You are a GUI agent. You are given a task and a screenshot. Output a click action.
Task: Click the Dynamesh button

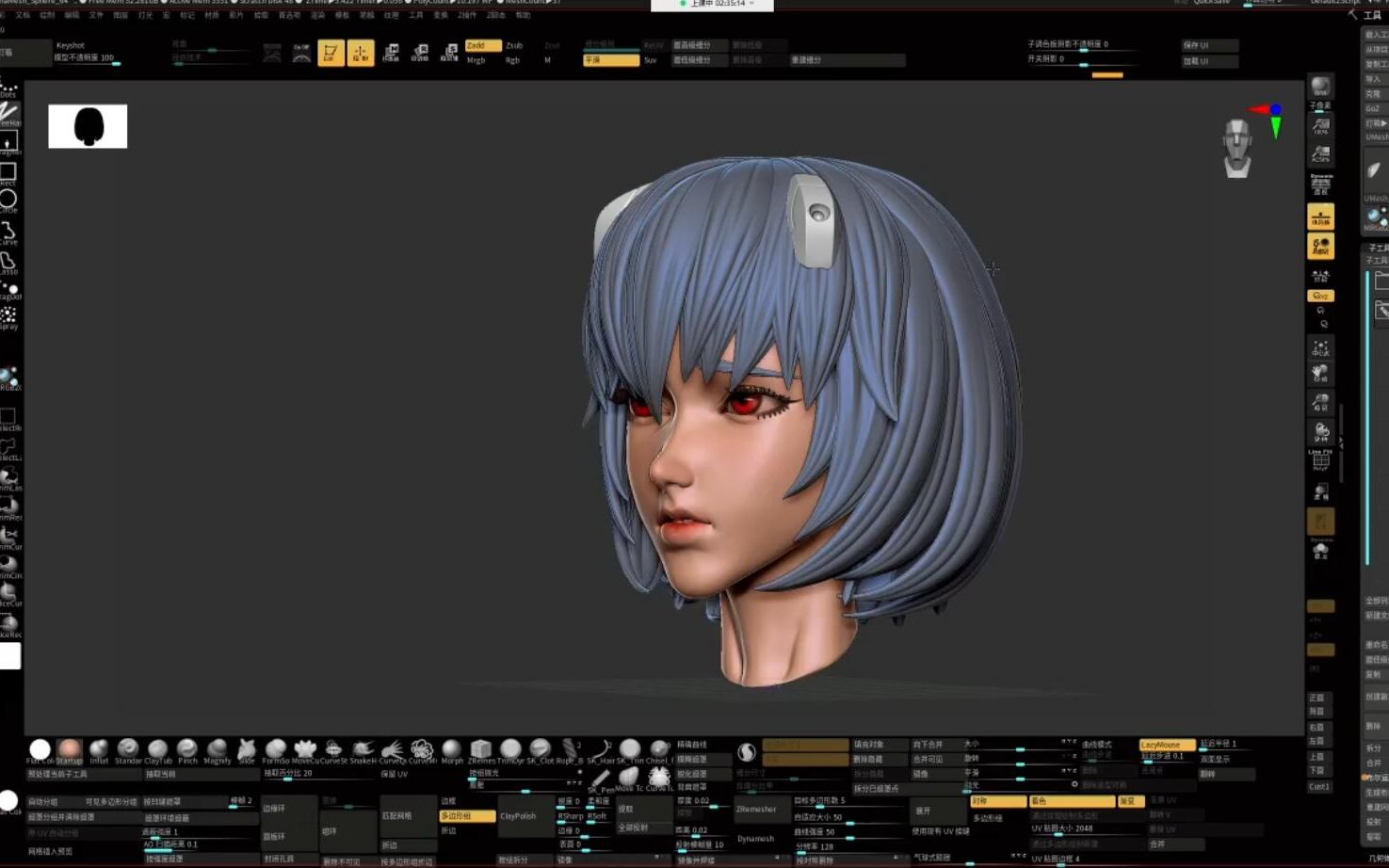point(756,839)
